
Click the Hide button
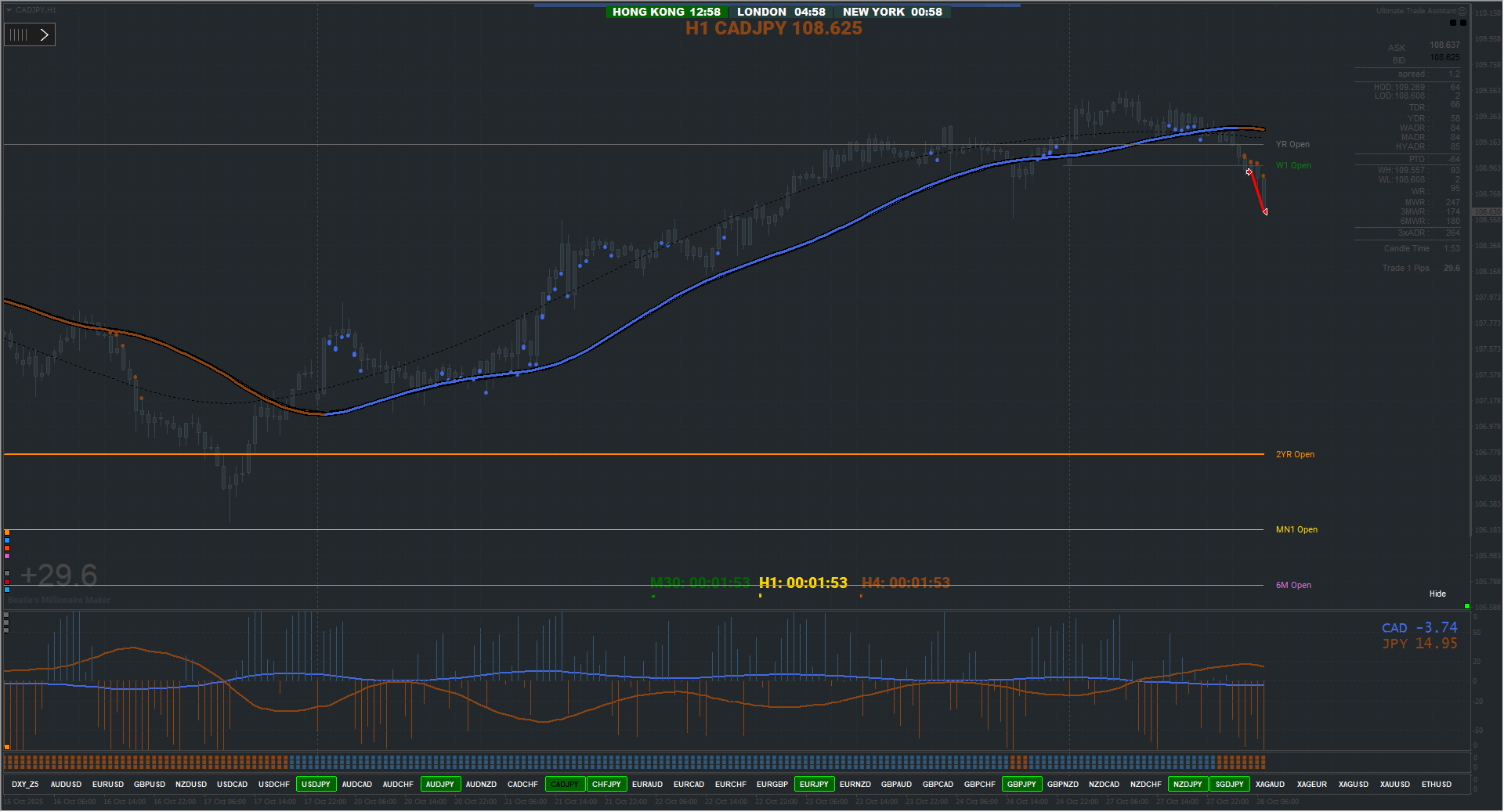point(1437,594)
